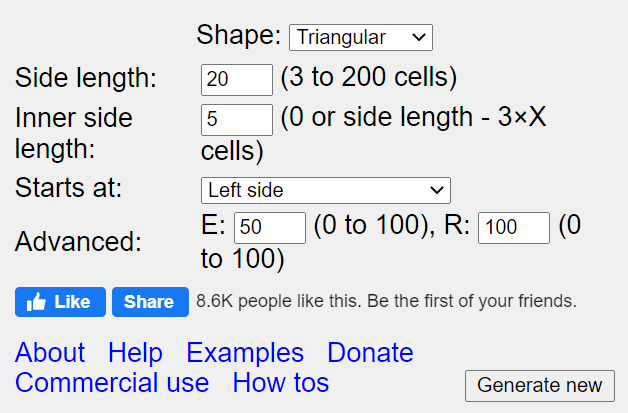
Task: Click the 8.6K people like this text
Action: click(386, 301)
